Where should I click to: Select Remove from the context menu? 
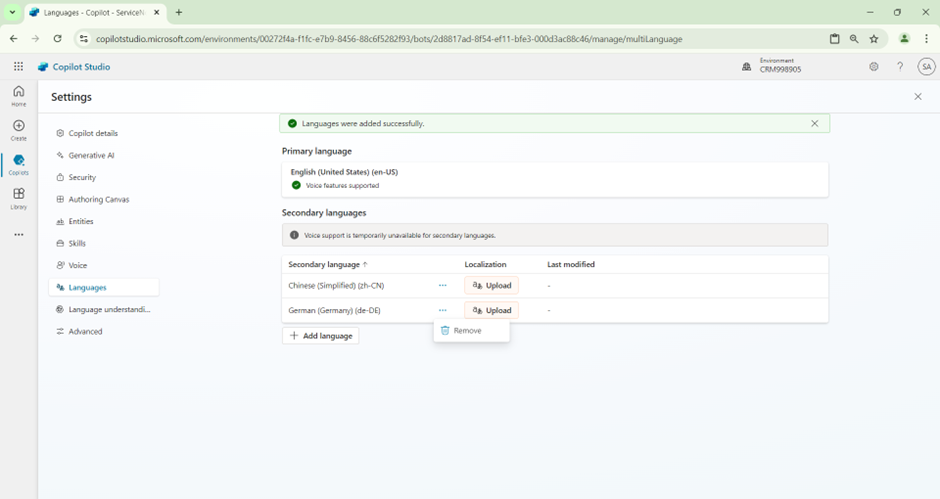[x=467, y=331]
